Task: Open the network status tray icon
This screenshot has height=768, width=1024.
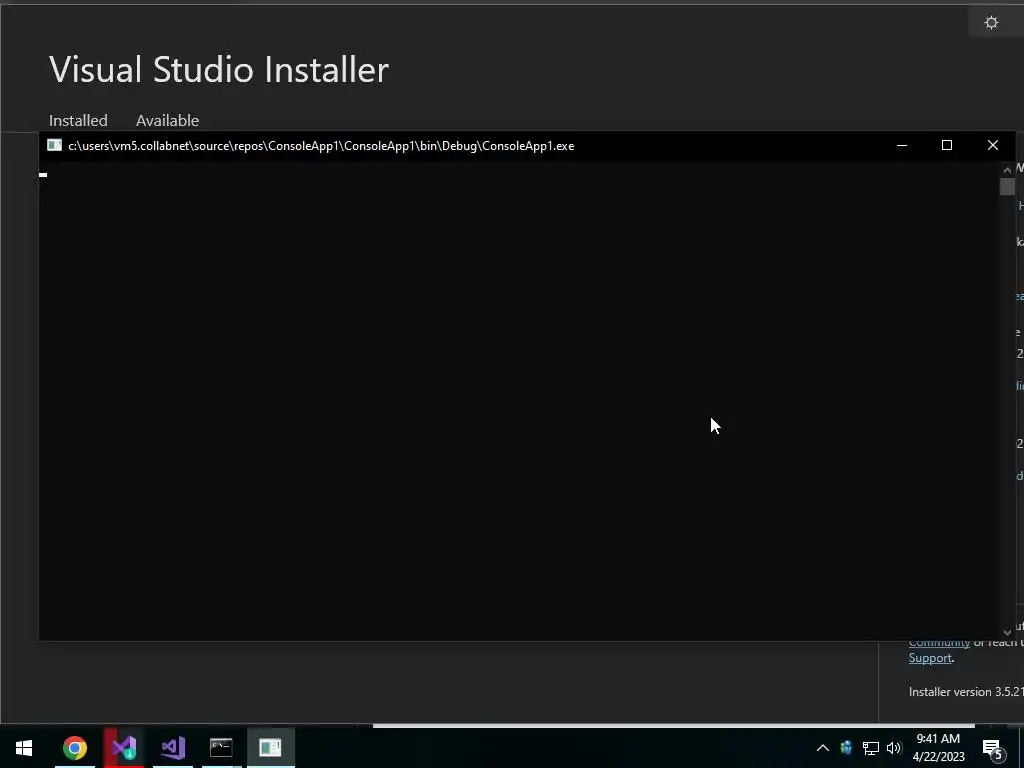Action: 871,748
